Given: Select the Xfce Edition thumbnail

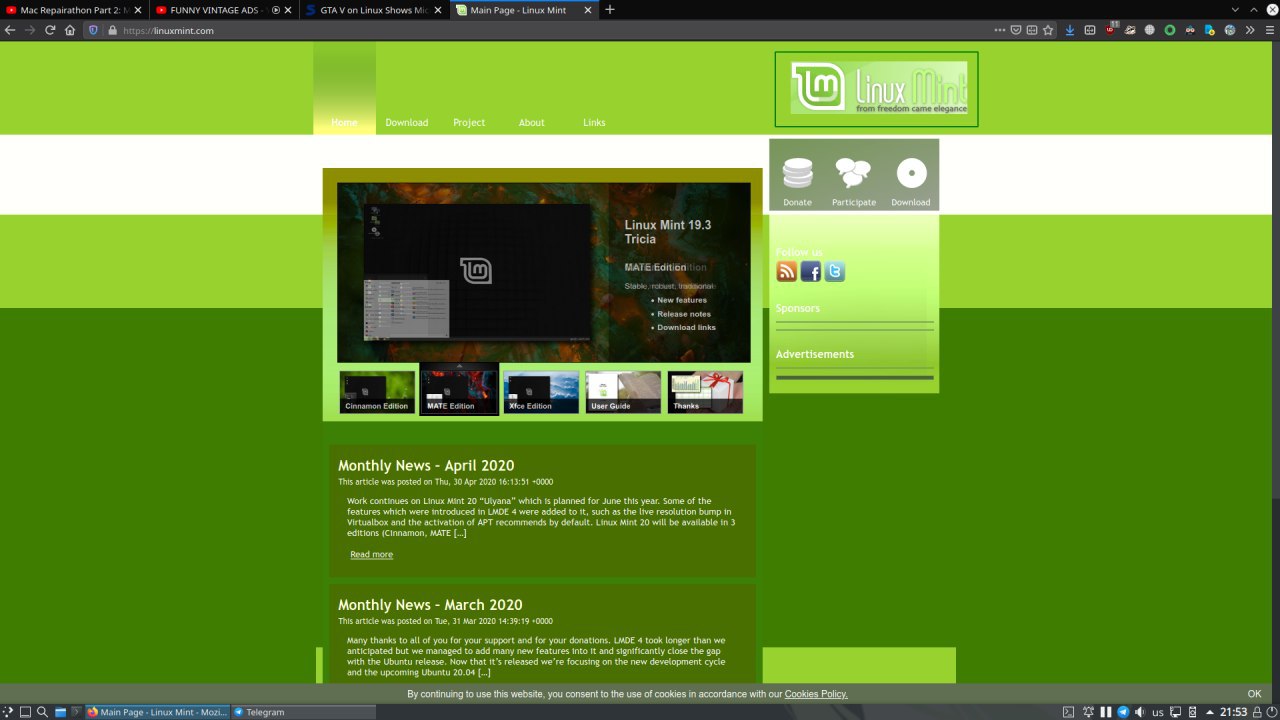Looking at the screenshot, I should click(x=541, y=392).
